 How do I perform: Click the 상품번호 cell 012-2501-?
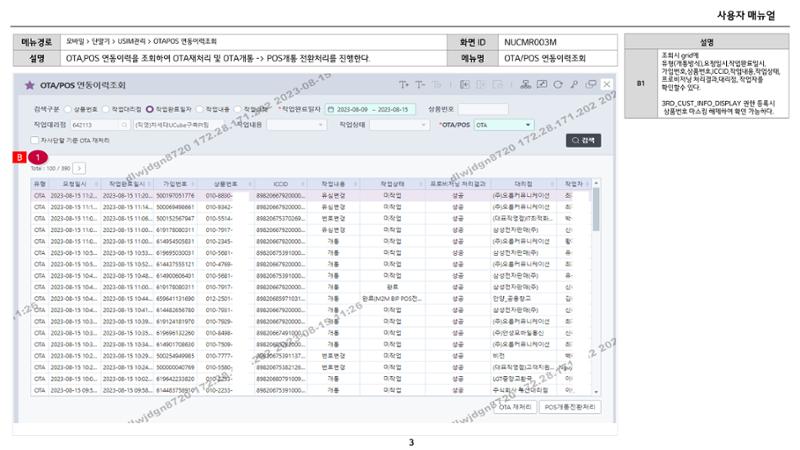tap(225, 298)
